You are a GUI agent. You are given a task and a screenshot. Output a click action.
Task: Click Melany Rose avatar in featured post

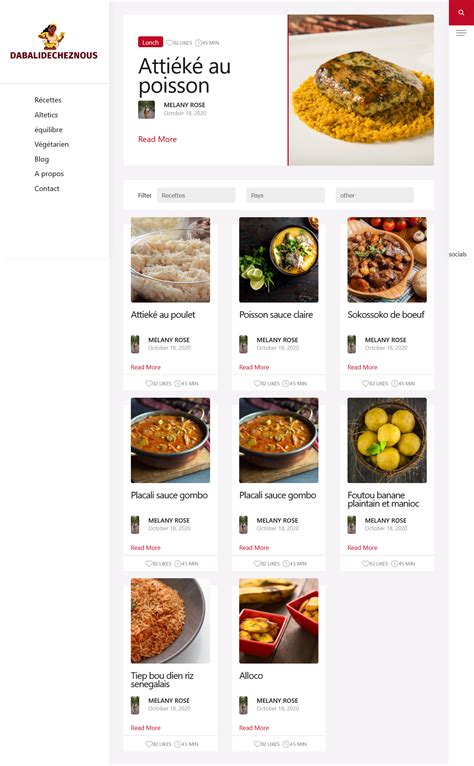click(147, 109)
